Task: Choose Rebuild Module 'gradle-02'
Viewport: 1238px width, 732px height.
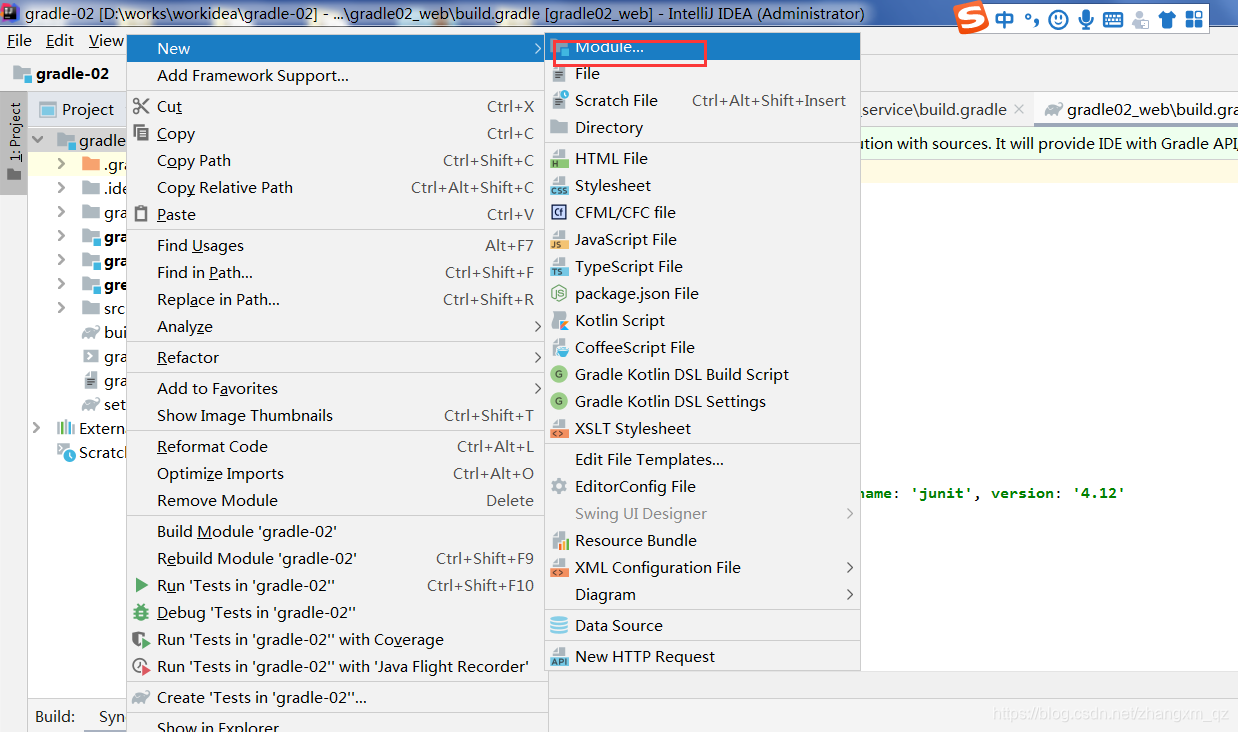Action: pyautogui.click(x=336, y=559)
